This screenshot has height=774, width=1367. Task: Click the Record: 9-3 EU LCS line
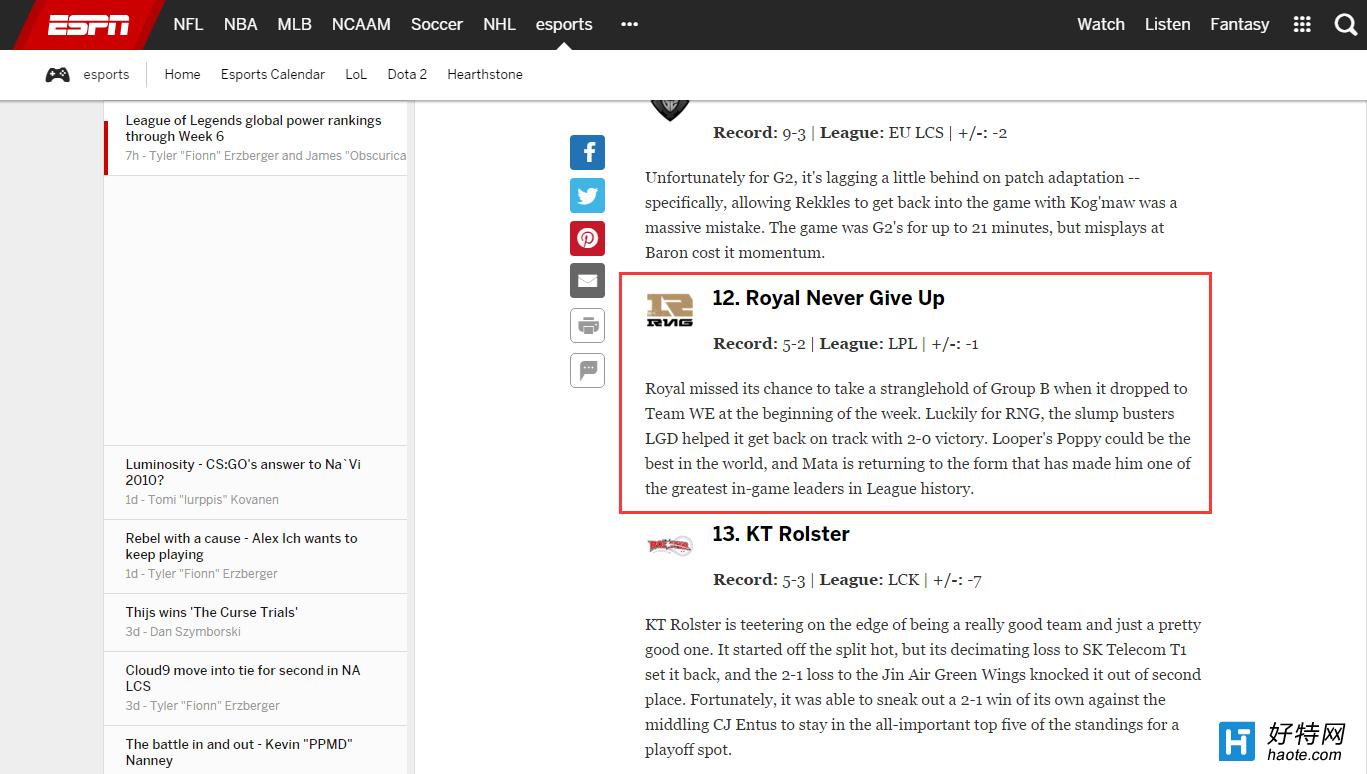(860, 132)
